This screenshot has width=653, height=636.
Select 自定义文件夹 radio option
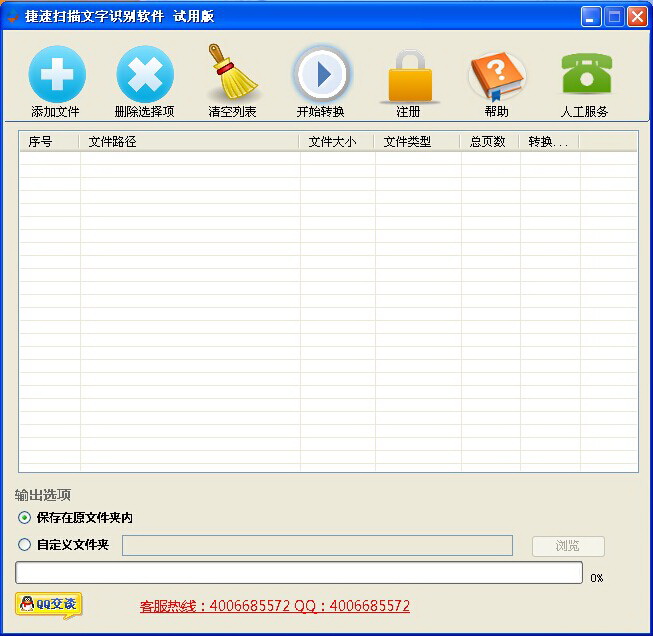pyautogui.click(x=25, y=544)
